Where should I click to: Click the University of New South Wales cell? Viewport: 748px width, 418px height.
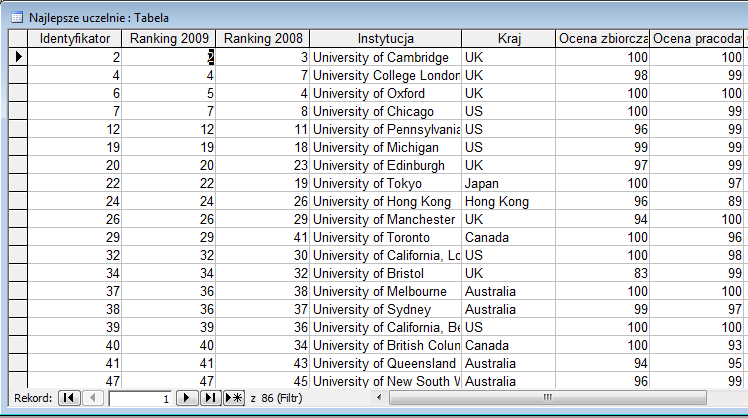point(385,381)
